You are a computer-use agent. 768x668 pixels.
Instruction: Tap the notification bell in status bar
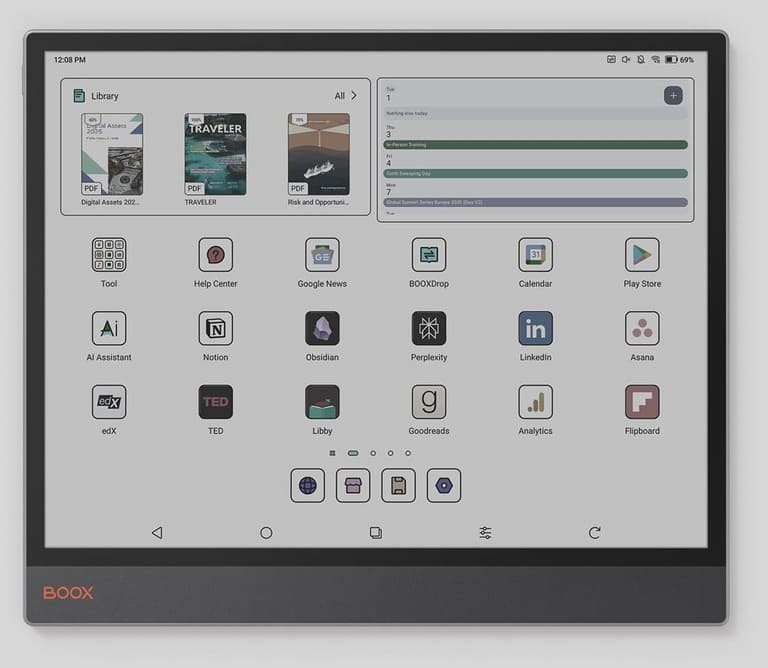pyautogui.click(x=640, y=60)
